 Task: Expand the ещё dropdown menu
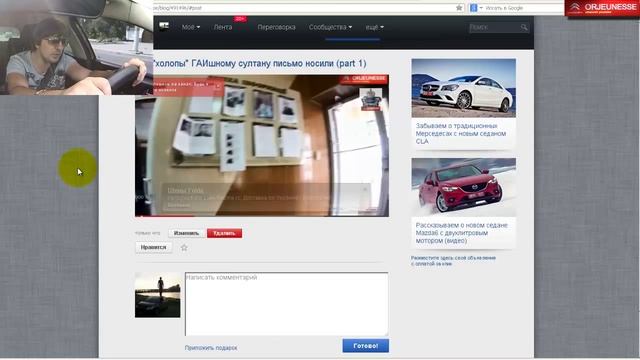[x=374, y=27]
